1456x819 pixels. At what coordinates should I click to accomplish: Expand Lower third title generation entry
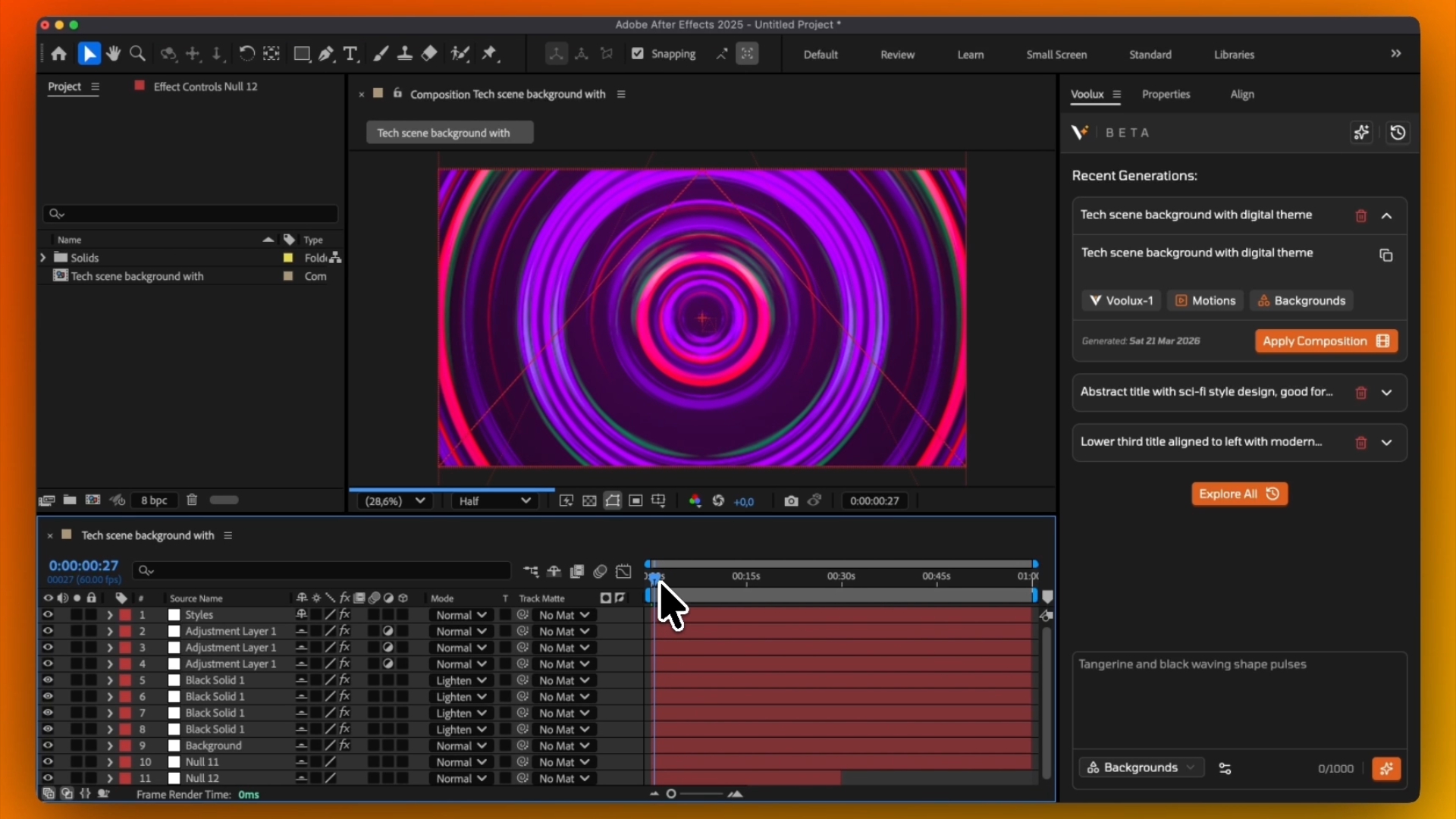coord(1387,442)
